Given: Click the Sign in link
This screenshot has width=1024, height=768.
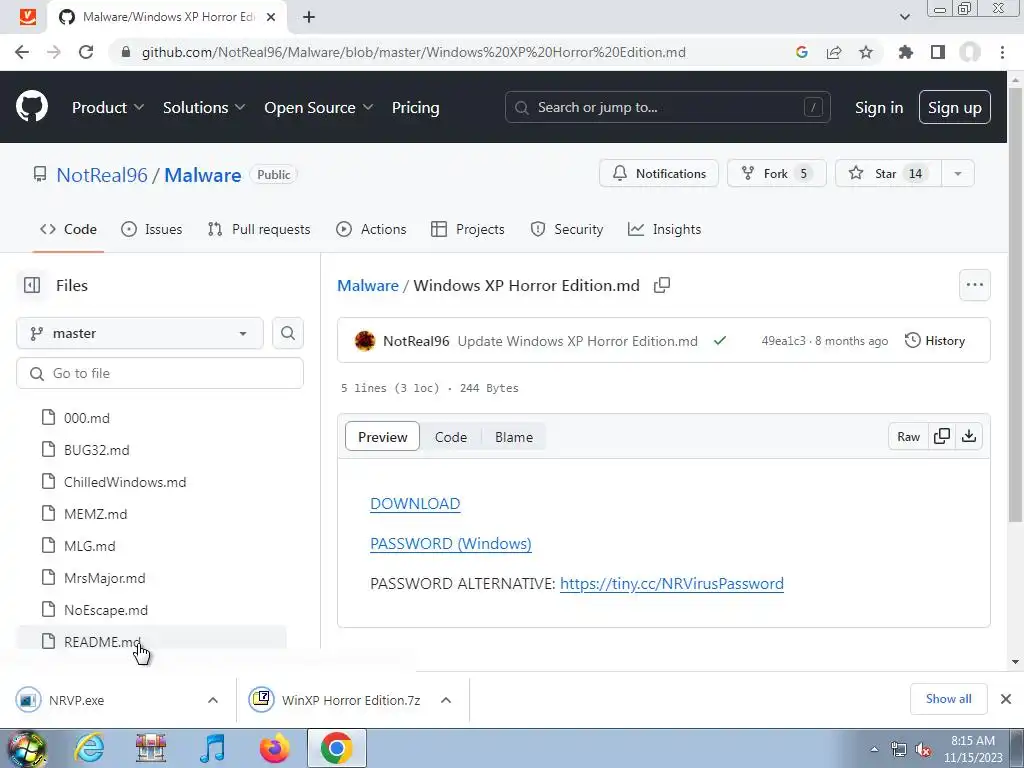Looking at the screenshot, I should 879,107.
